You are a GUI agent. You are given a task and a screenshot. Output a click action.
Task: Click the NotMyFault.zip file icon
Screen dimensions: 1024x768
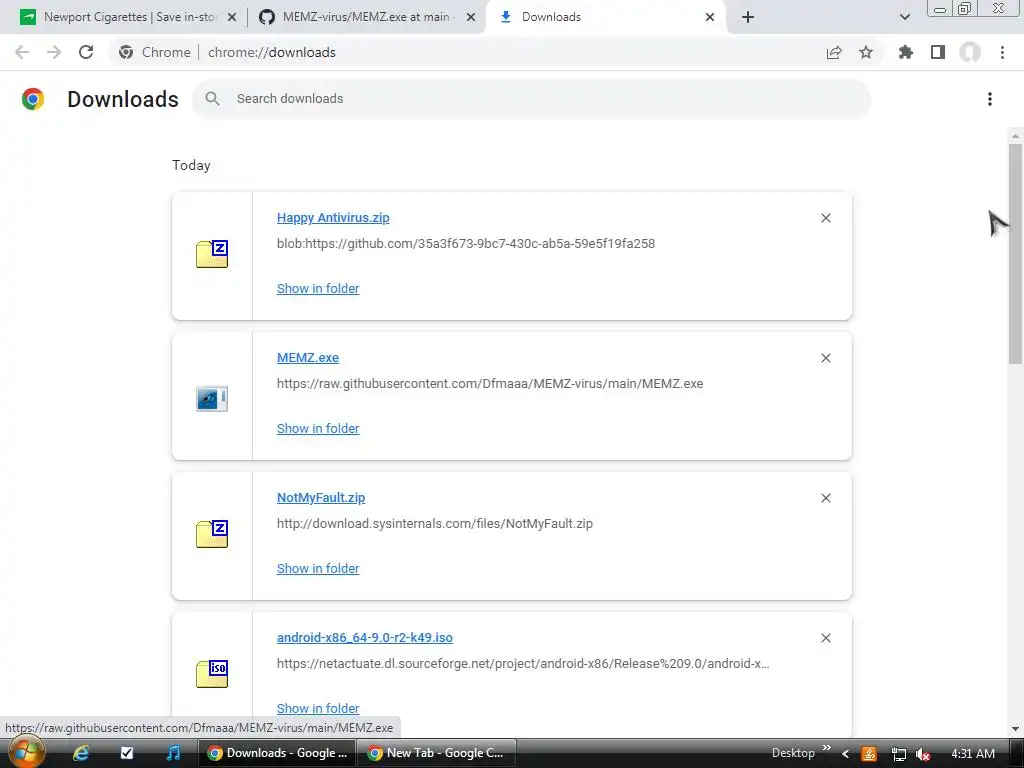[212, 534]
